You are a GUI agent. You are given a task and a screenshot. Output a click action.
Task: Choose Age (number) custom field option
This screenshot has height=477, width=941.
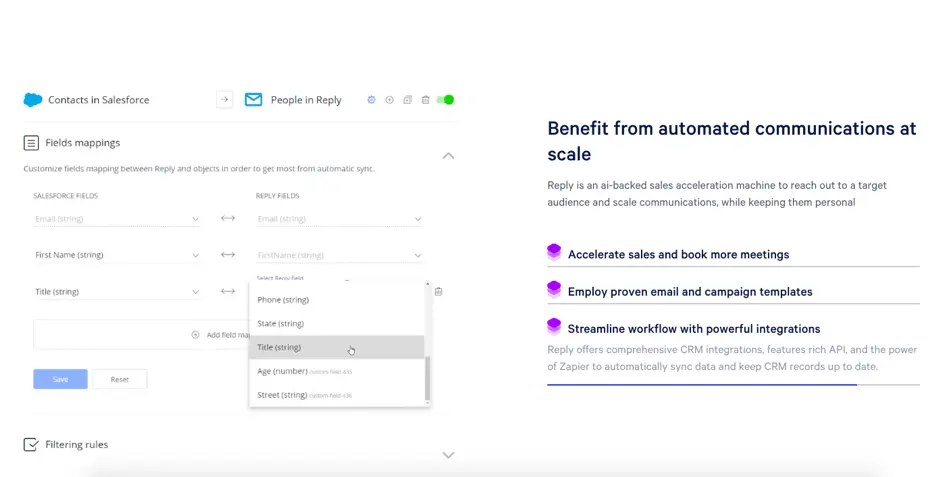tap(337, 371)
